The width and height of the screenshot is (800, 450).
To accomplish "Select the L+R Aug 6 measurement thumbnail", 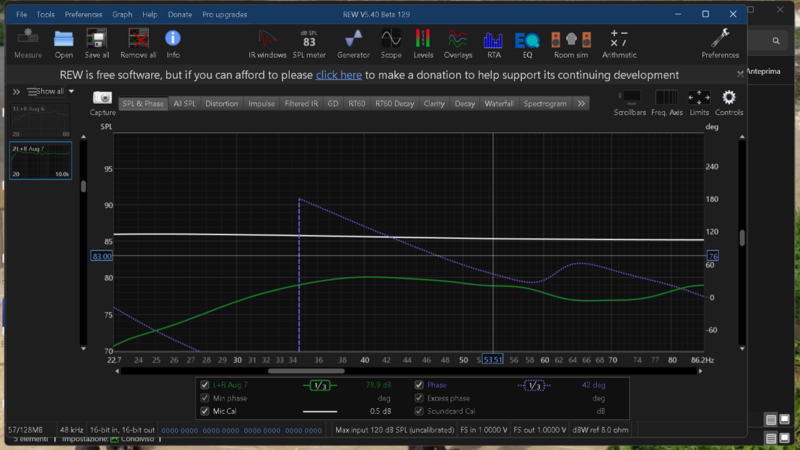I will click(x=40, y=121).
